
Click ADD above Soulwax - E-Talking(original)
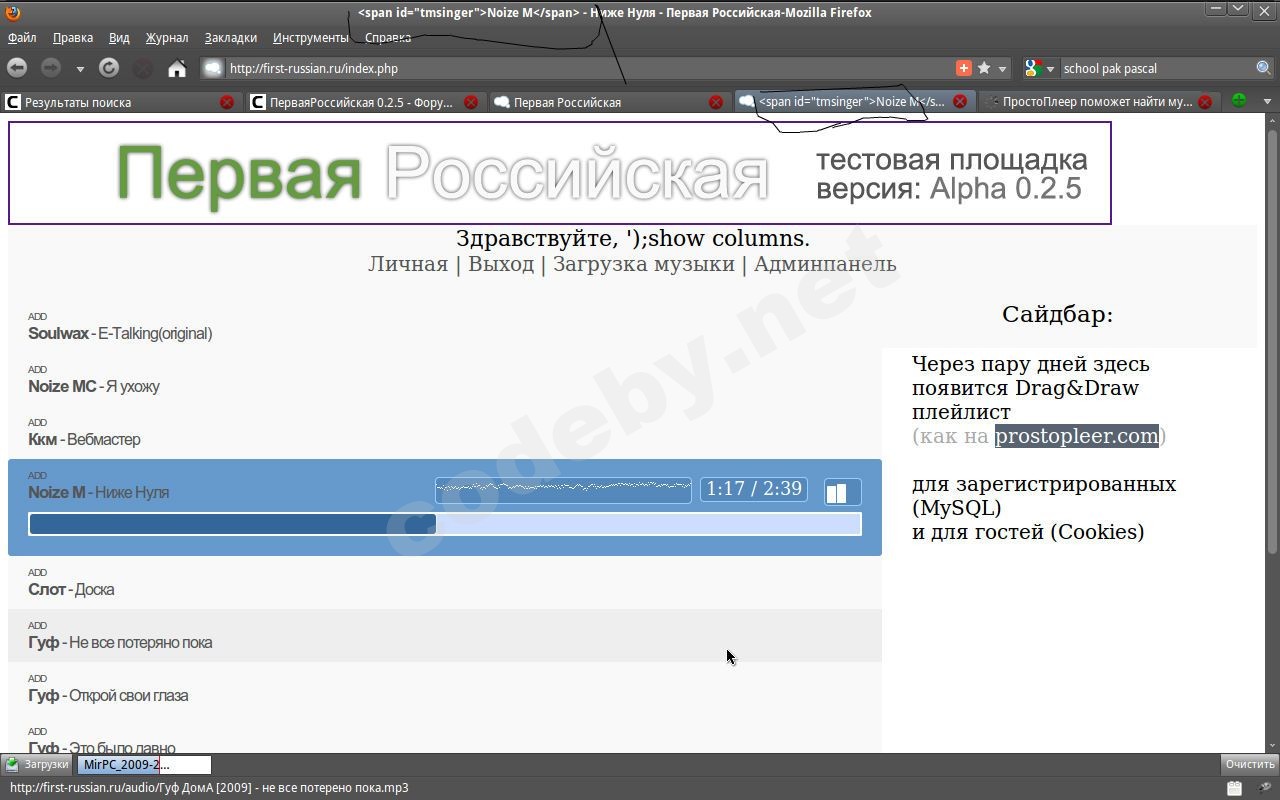coord(37,316)
